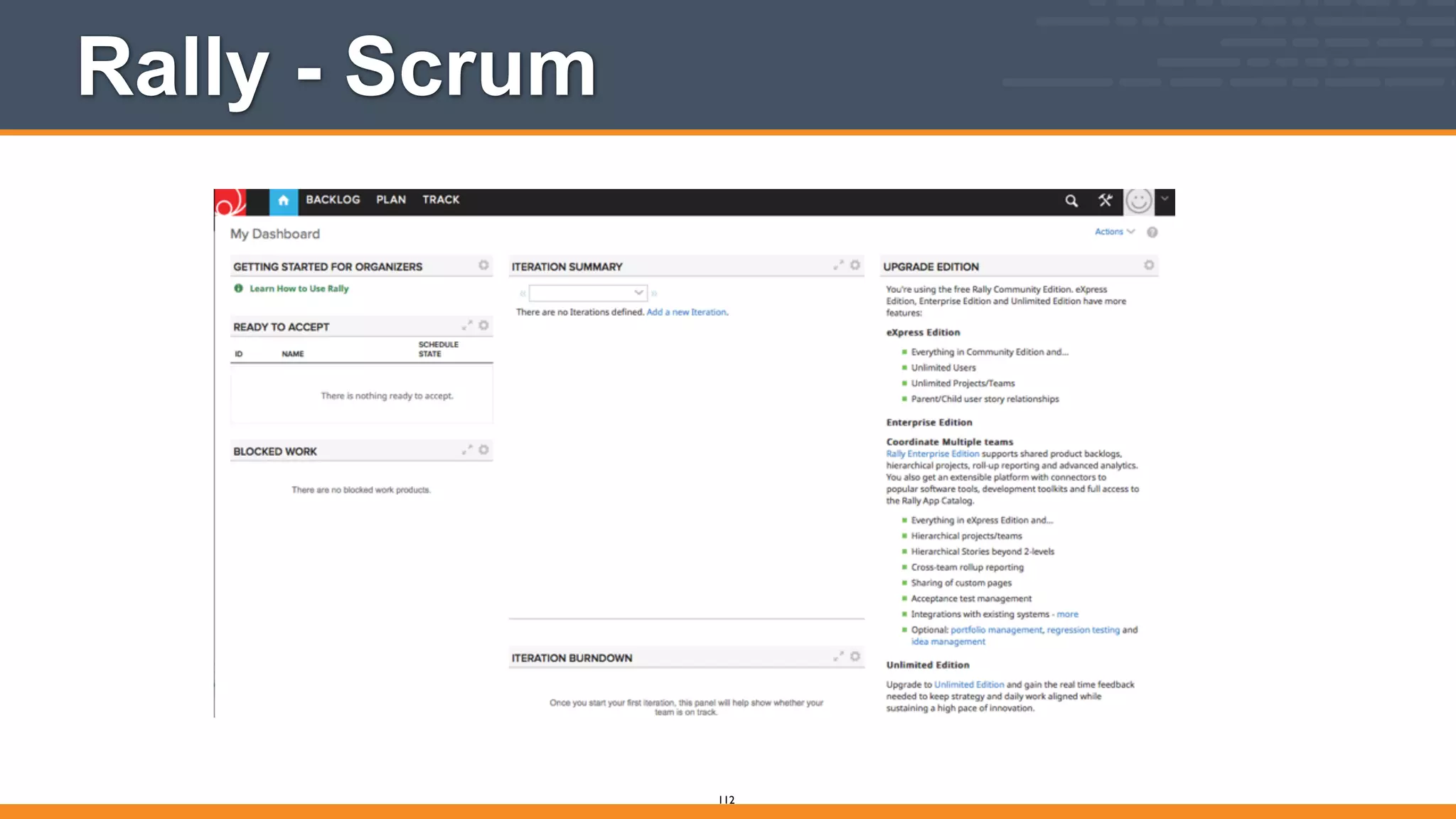Open the iteration selector combo box

point(588,293)
